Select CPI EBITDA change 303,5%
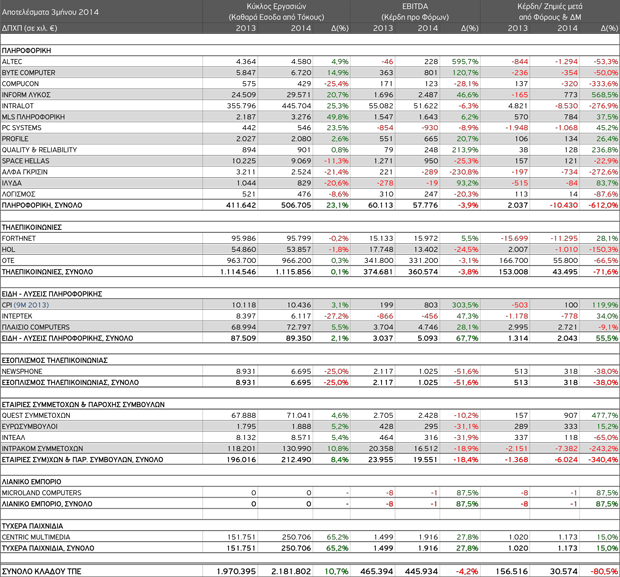This screenshot has height=577, width=620. (x=465, y=305)
